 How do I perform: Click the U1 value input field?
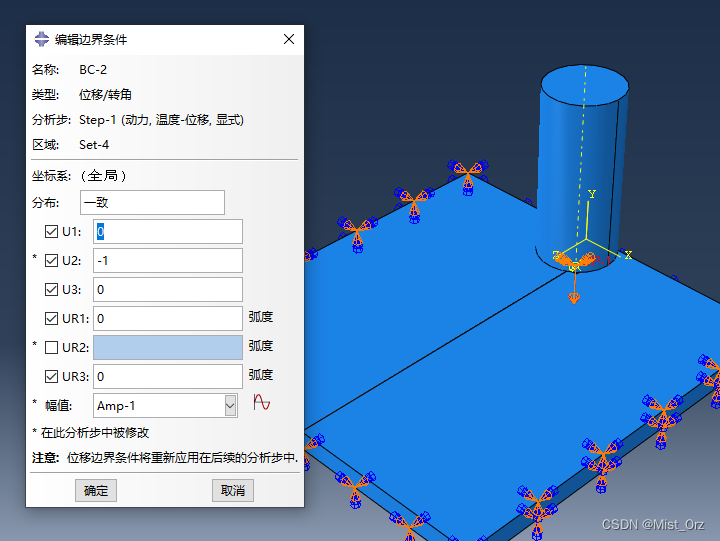point(168,231)
